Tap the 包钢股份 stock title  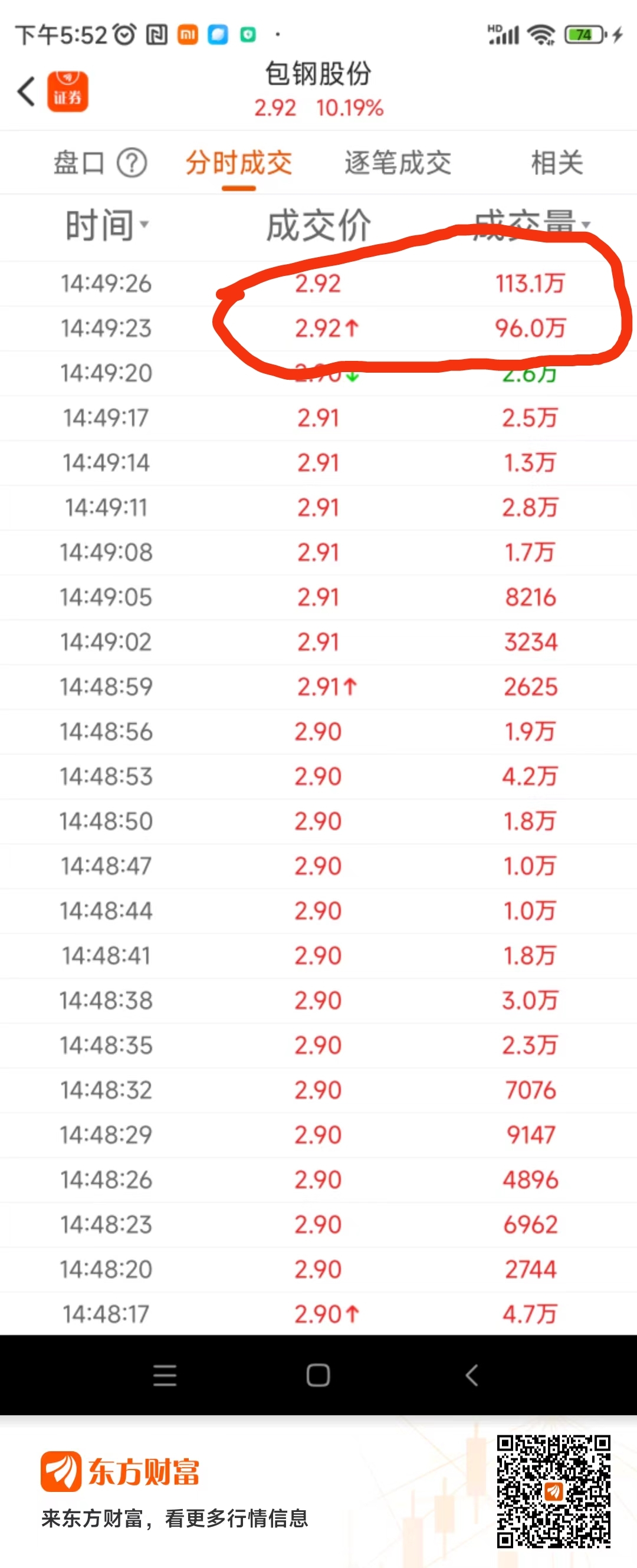pyautogui.click(x=318, y=74)
